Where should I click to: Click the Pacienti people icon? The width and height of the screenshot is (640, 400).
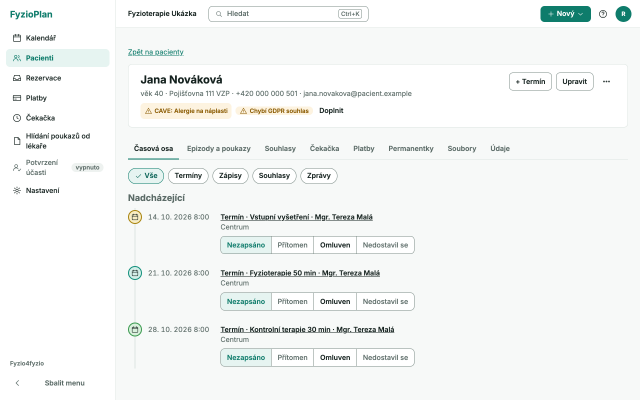(17, 58)
